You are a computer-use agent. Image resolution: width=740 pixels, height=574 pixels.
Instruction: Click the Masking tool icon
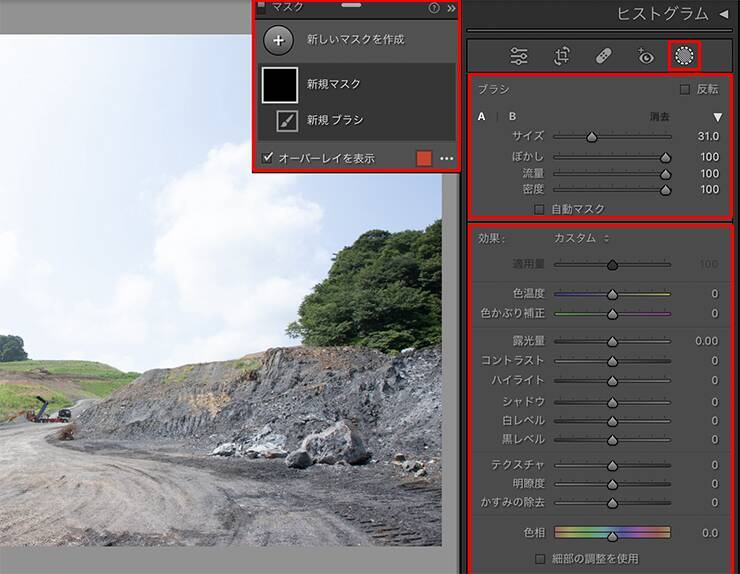(685, 56)
